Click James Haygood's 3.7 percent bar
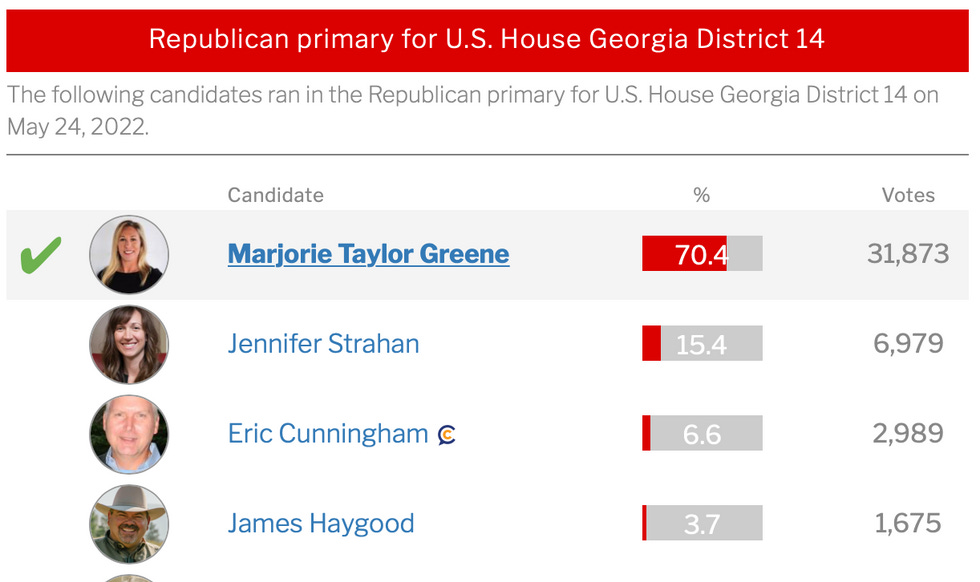The height and width of the screenshot is (582, 980). (x=702, y=523)
